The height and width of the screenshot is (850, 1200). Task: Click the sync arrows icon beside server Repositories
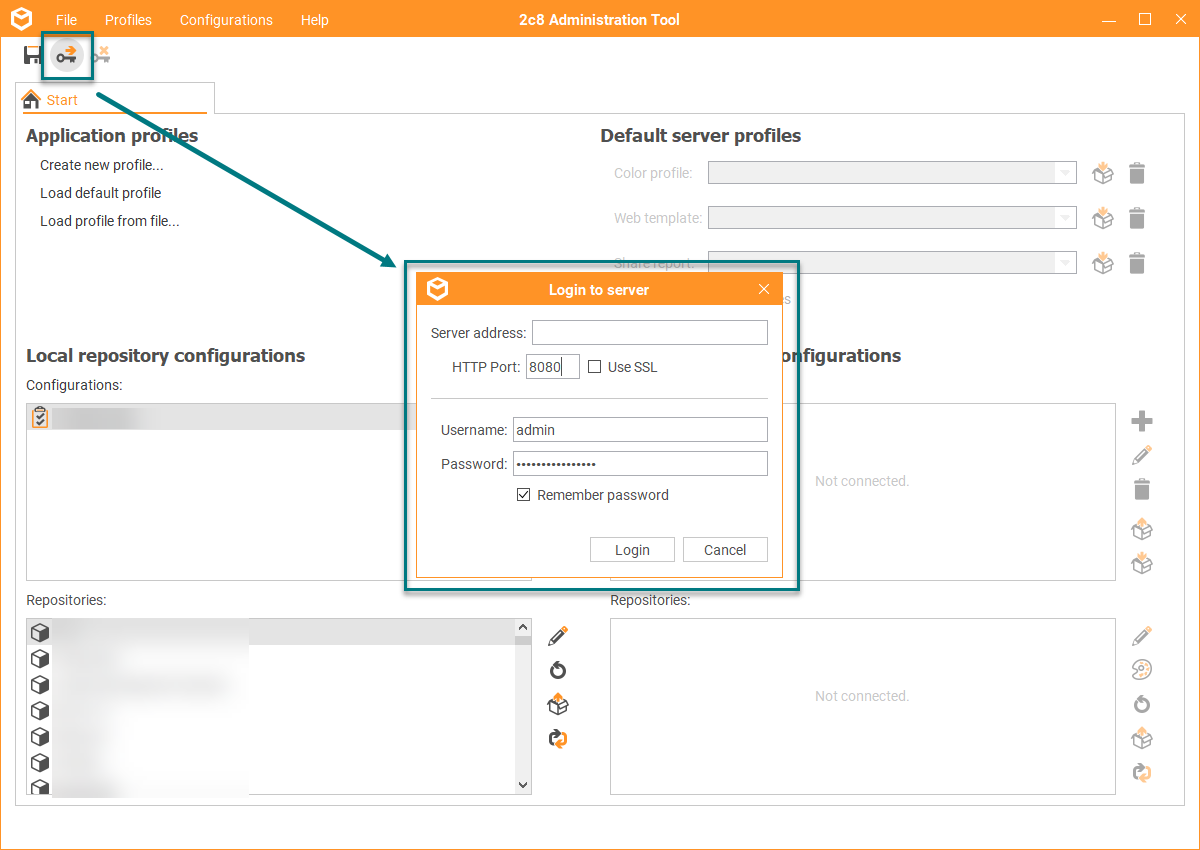1142,772
